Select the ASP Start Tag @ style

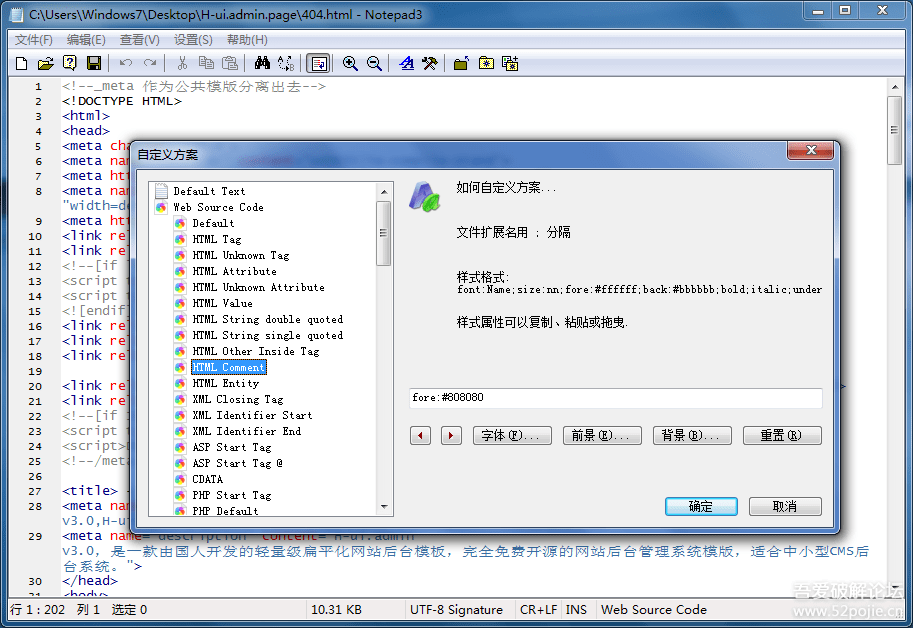(238, 463)
